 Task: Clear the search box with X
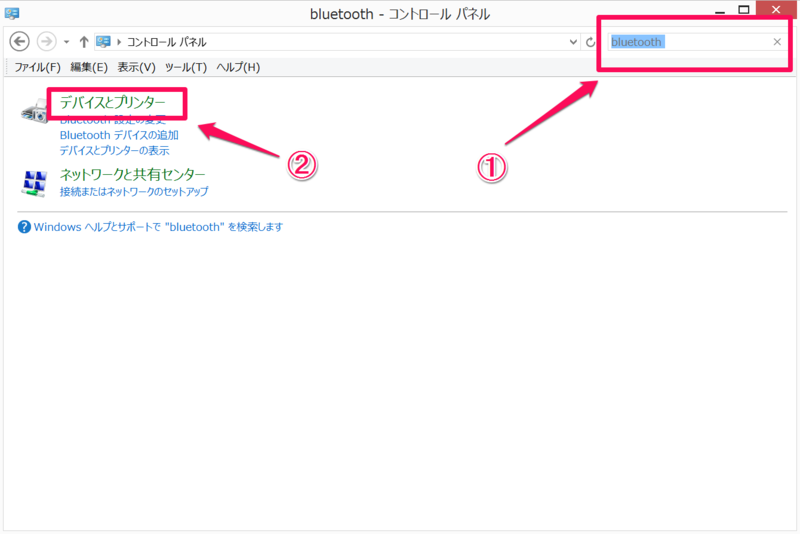(x=777, y=42)
